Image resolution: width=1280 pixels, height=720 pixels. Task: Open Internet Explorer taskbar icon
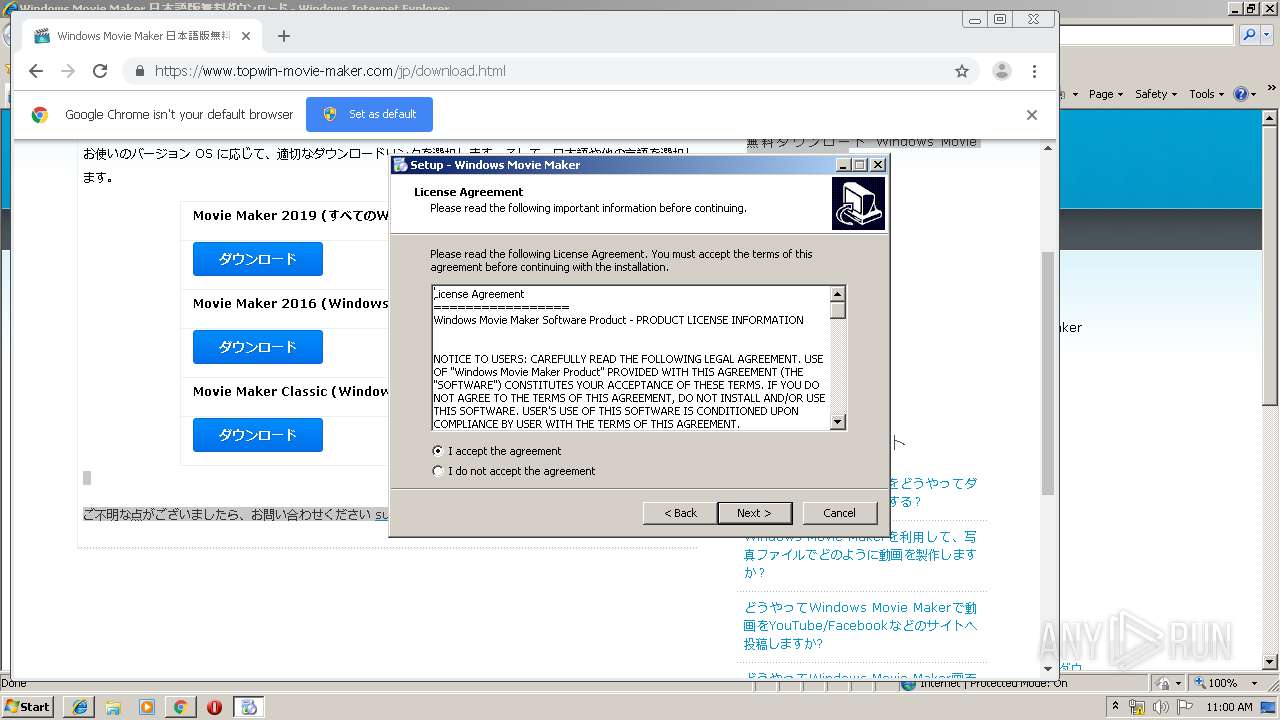click(x=80, y=707)
